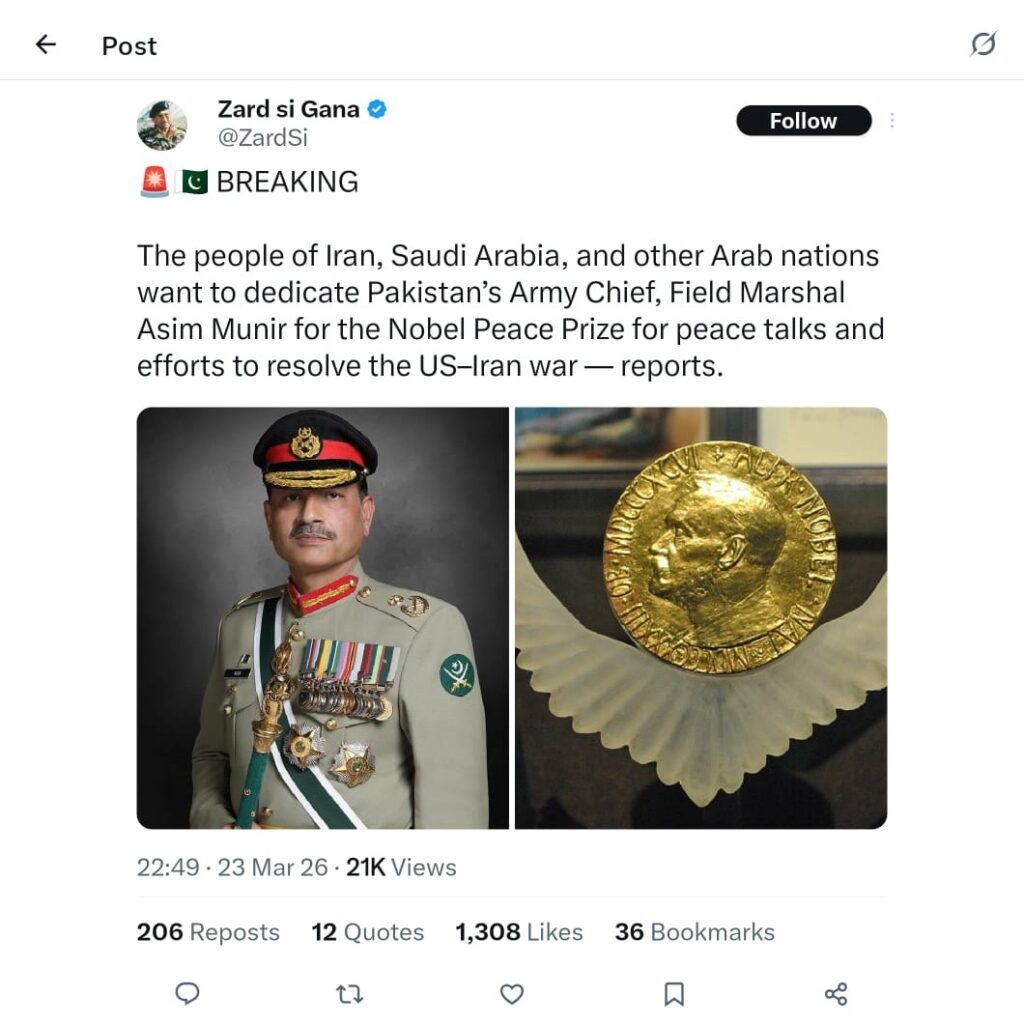Repost using the retweet arrows icon

coord(349,993)
